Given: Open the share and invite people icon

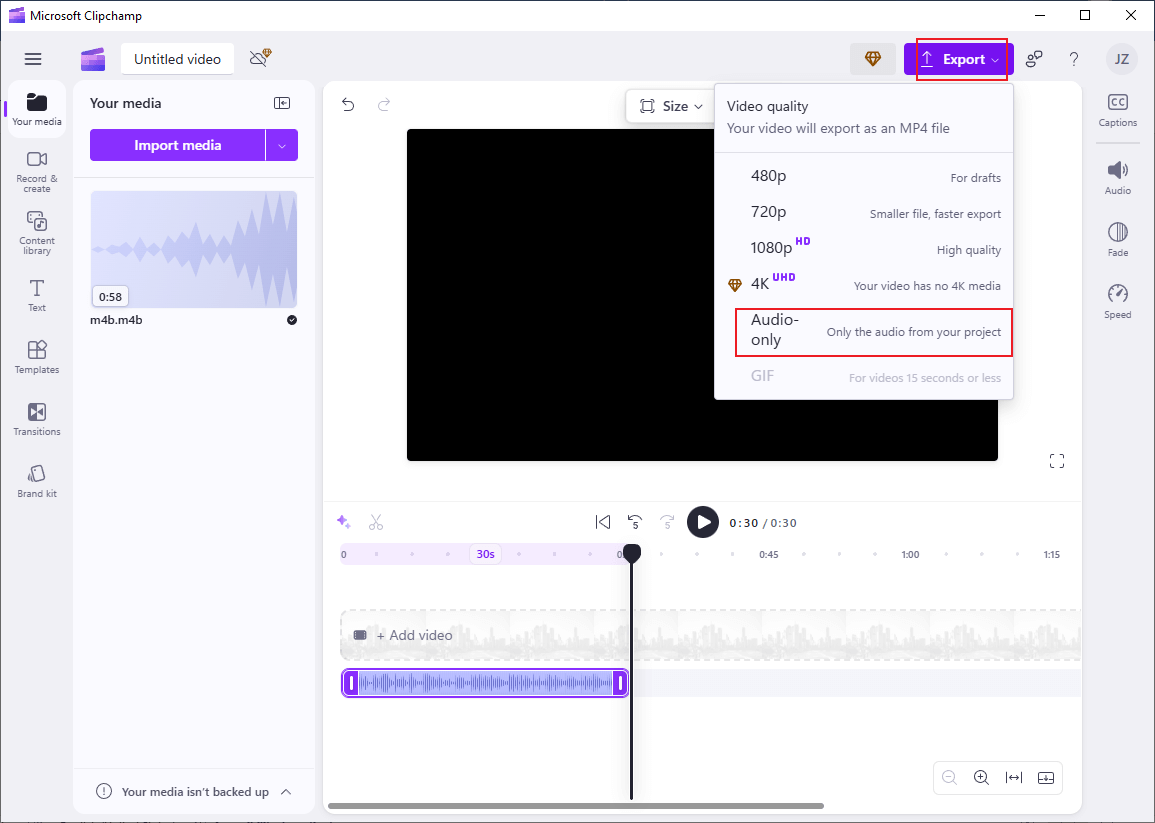Looking at the screenshot, I should point(1034,59).
